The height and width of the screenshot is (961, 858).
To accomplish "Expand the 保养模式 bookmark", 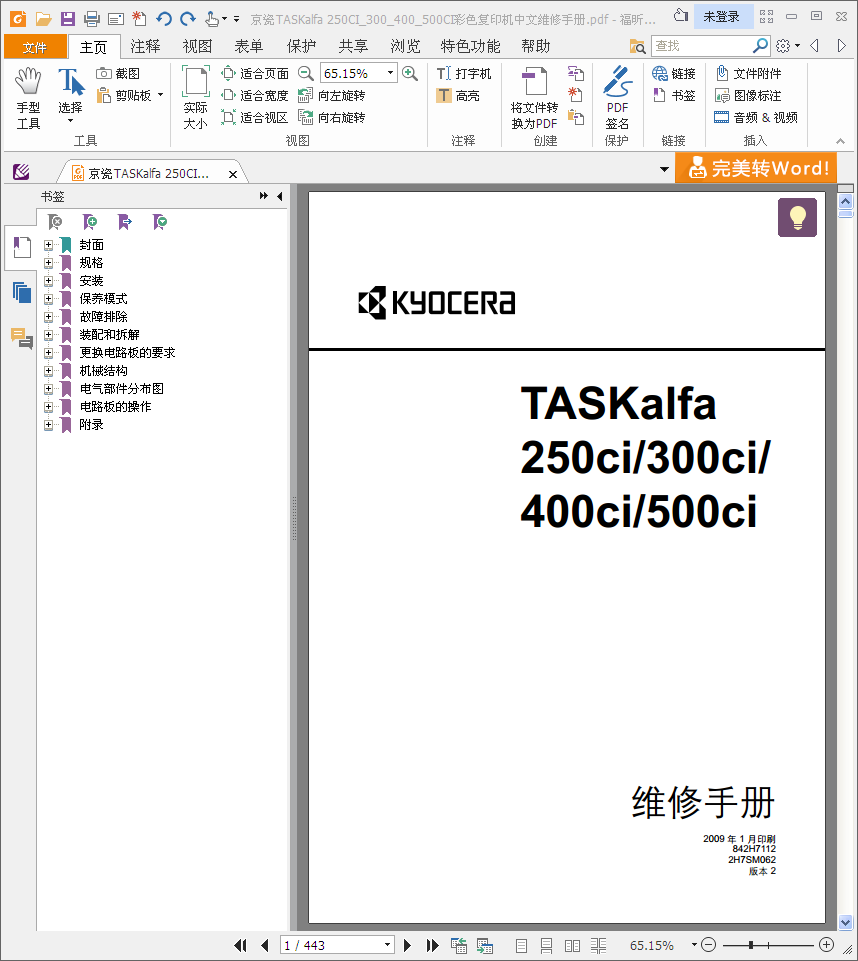I will 48,299.
